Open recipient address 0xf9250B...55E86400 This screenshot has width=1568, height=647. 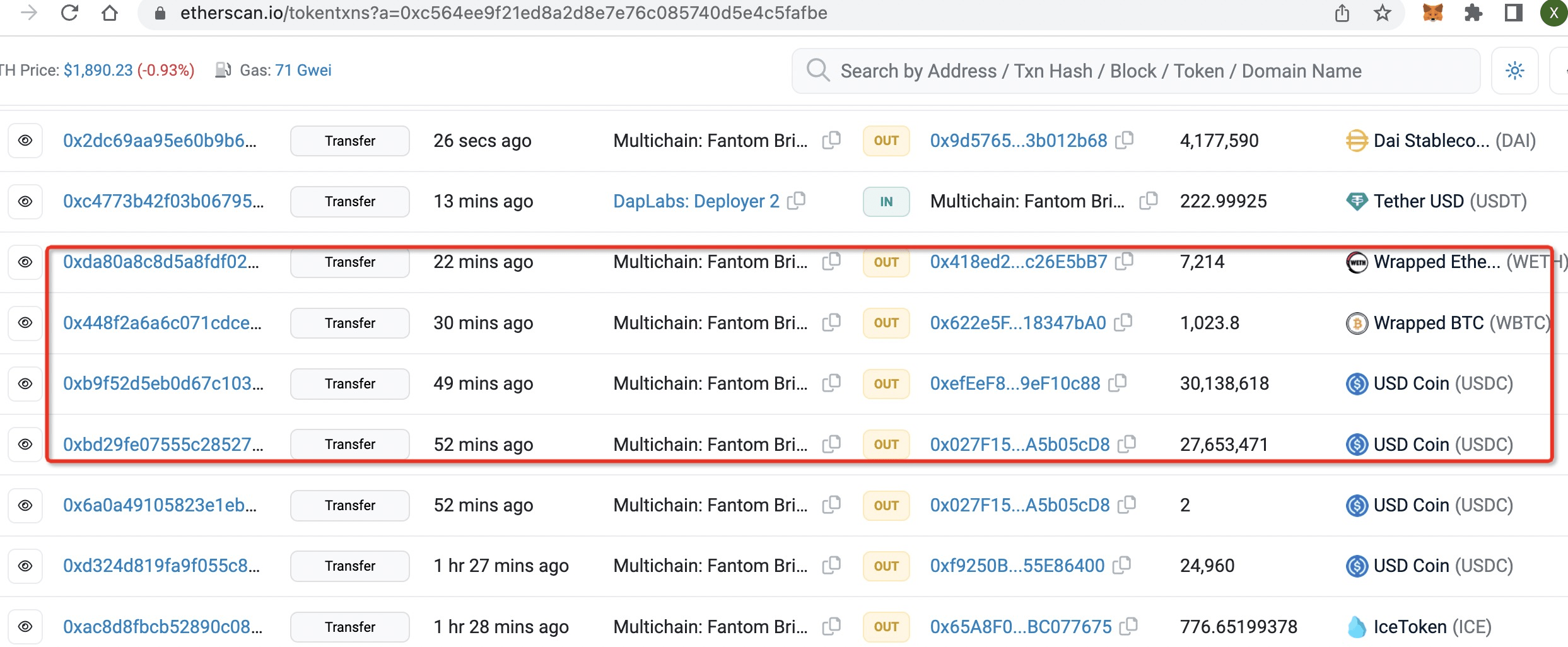click(x=1017, y=566)
